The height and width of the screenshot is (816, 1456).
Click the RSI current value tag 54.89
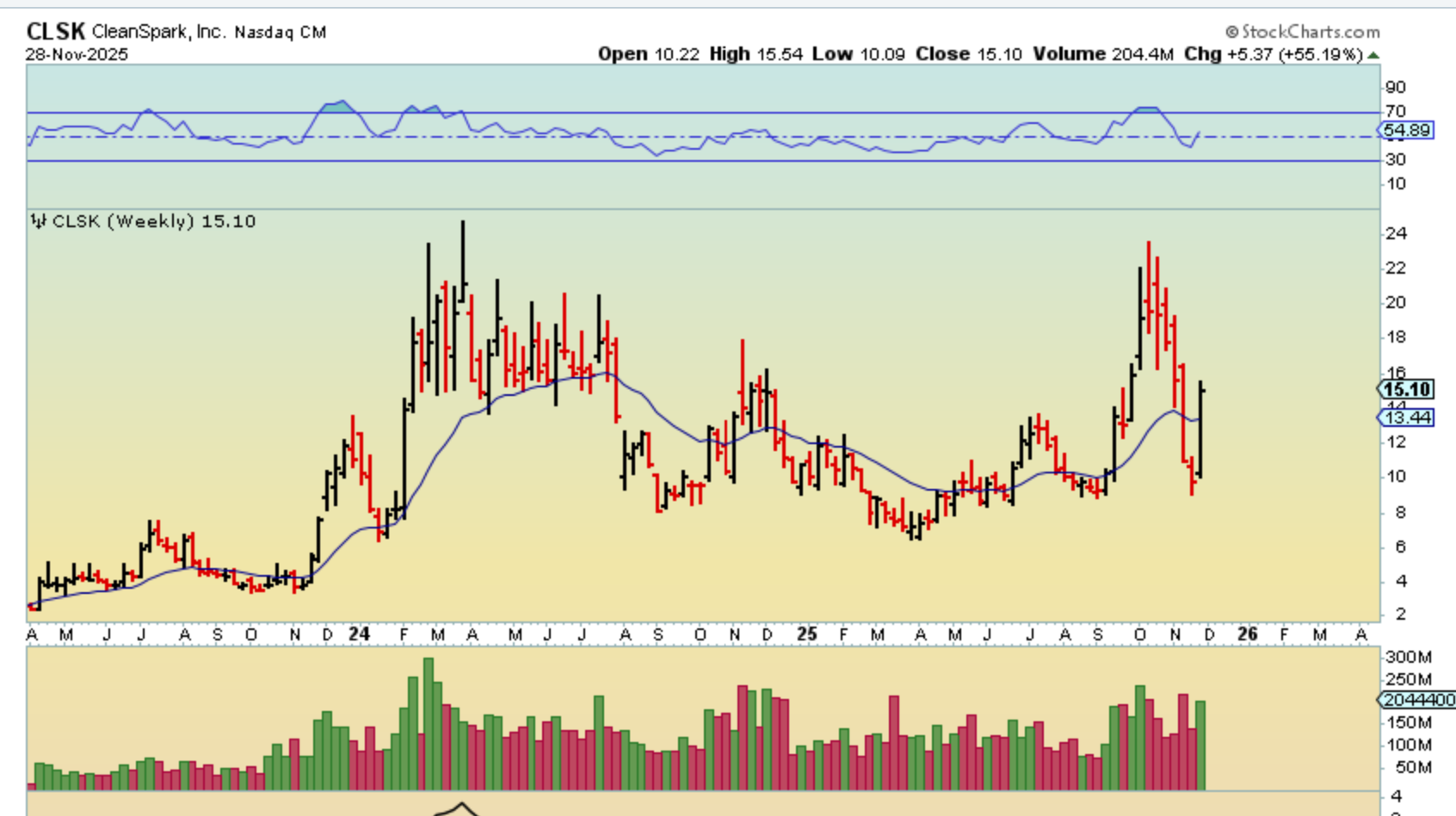pos(1406,130)
